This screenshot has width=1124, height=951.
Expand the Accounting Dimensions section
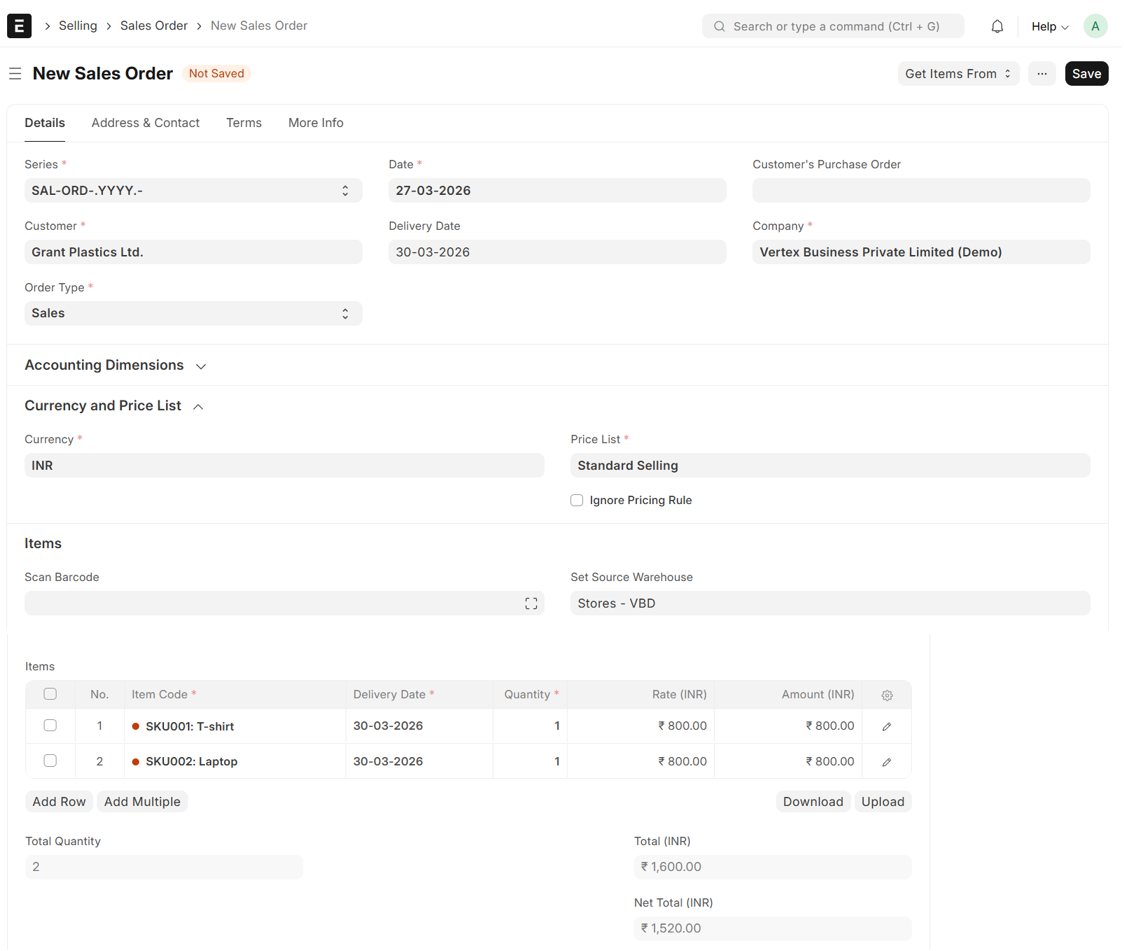115,366
